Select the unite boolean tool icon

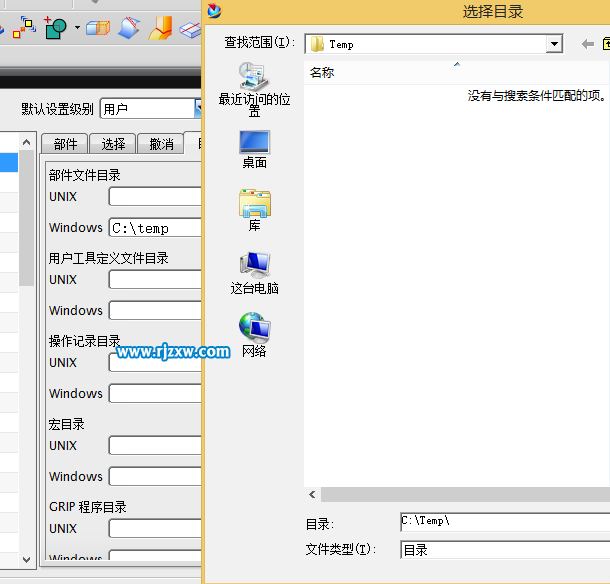pyautogui.click(x=56, y=28)
